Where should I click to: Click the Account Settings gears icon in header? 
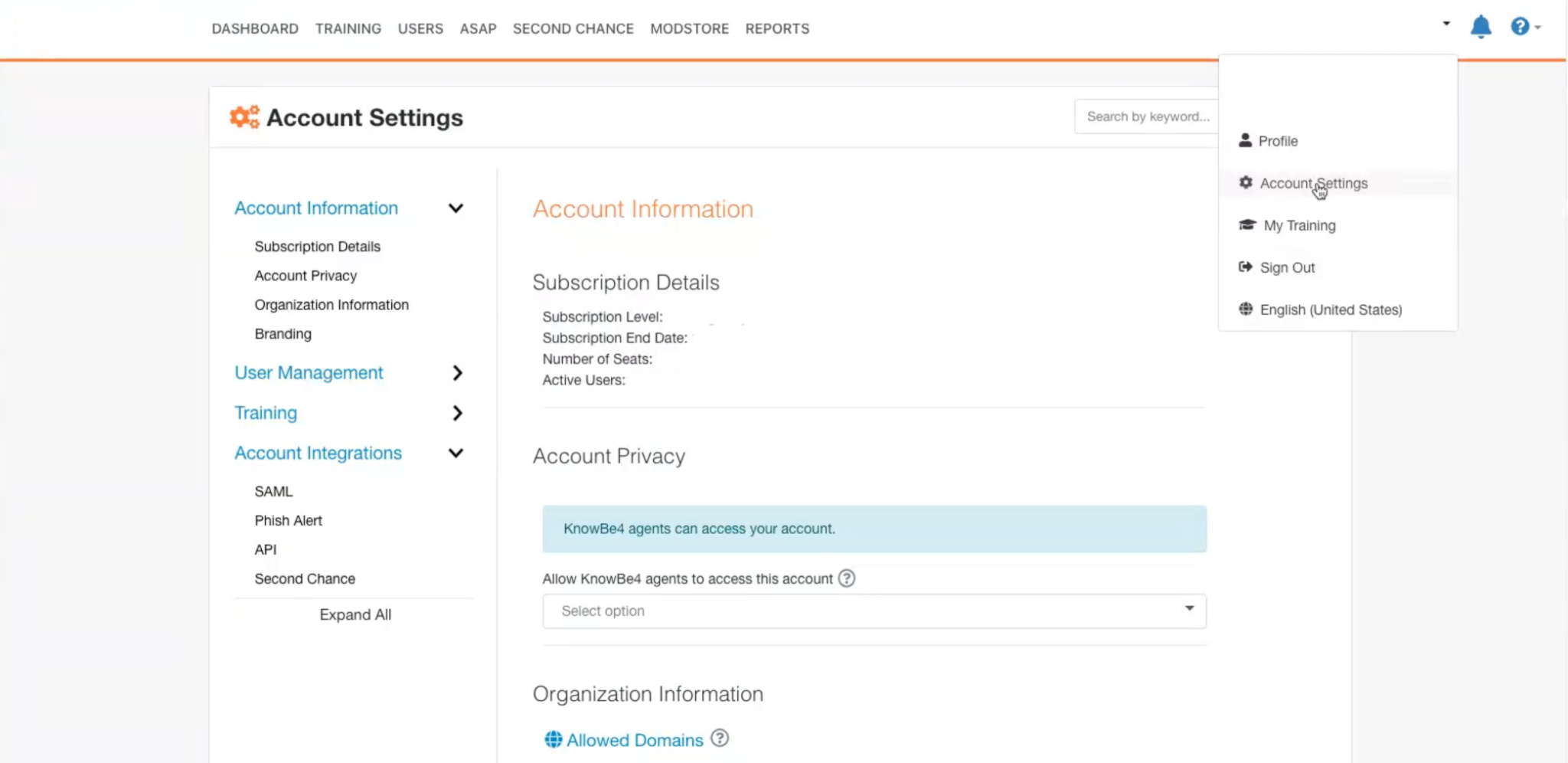[x=244, y=117]
